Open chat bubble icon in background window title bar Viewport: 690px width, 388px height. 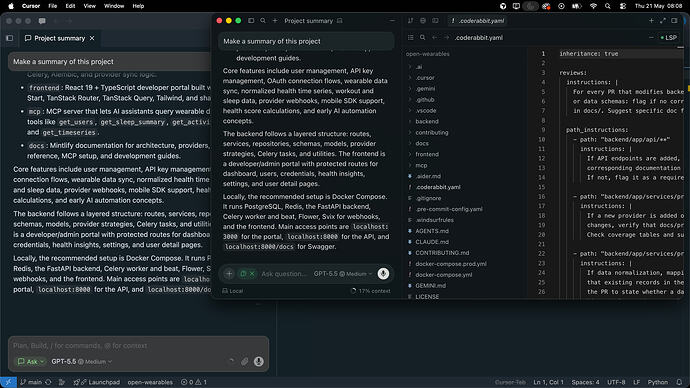[42, 21]
